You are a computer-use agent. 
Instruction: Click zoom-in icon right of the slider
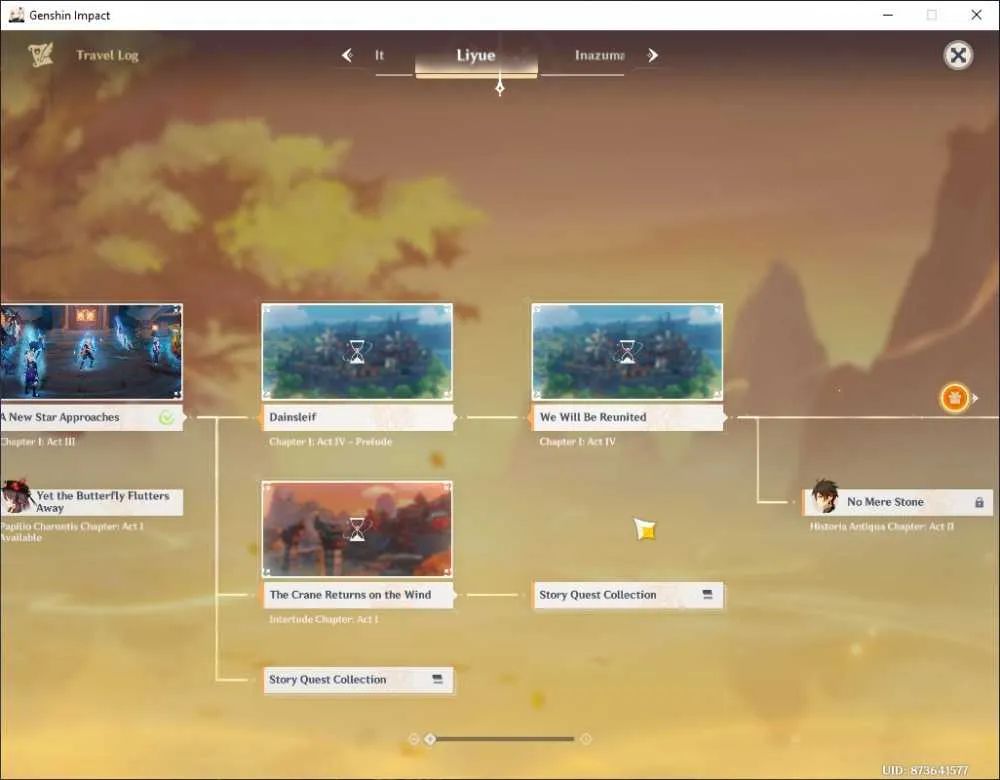pyautogui.click(x=586, y=739)
